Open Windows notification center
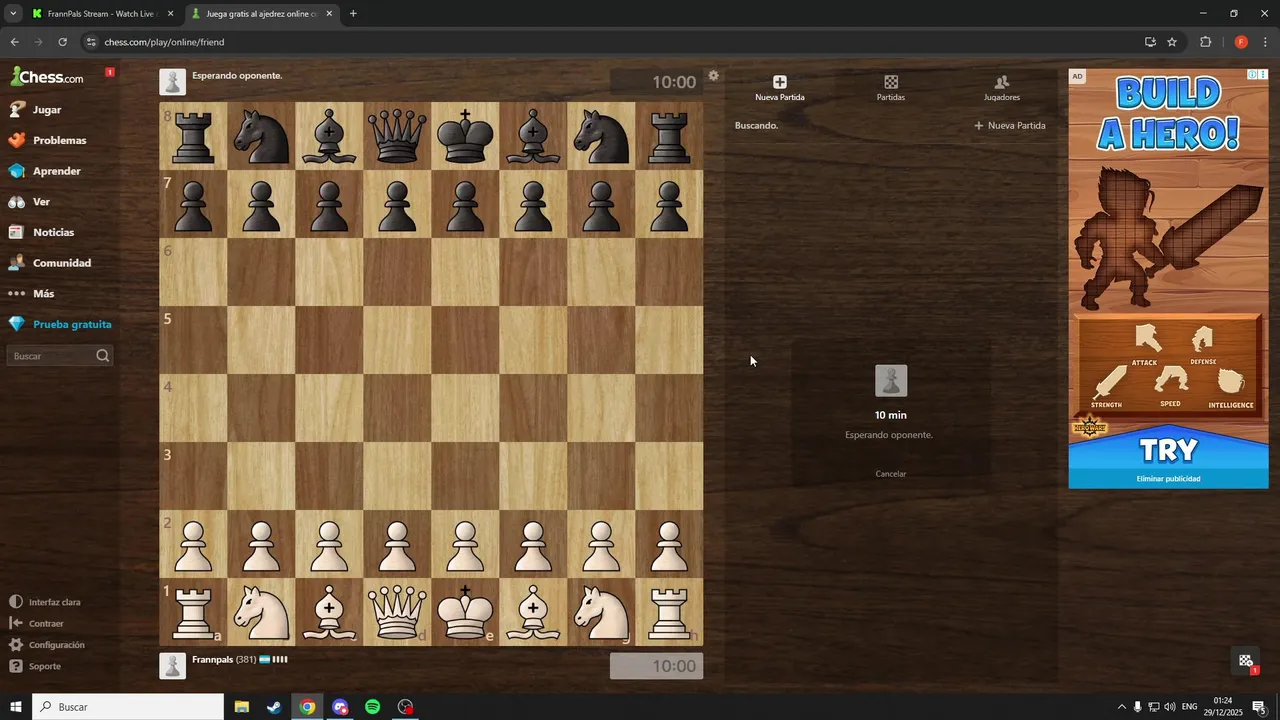 pyautogui.click(x=1259, y=707)
